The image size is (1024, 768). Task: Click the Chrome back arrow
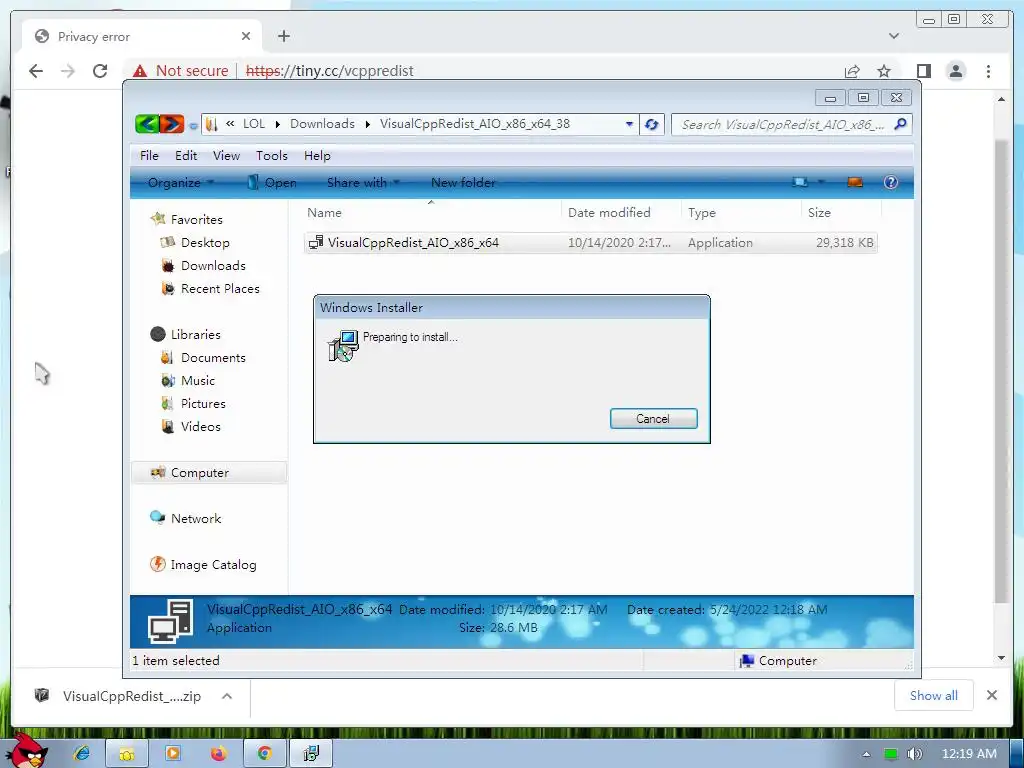click(x=36, y=71)
